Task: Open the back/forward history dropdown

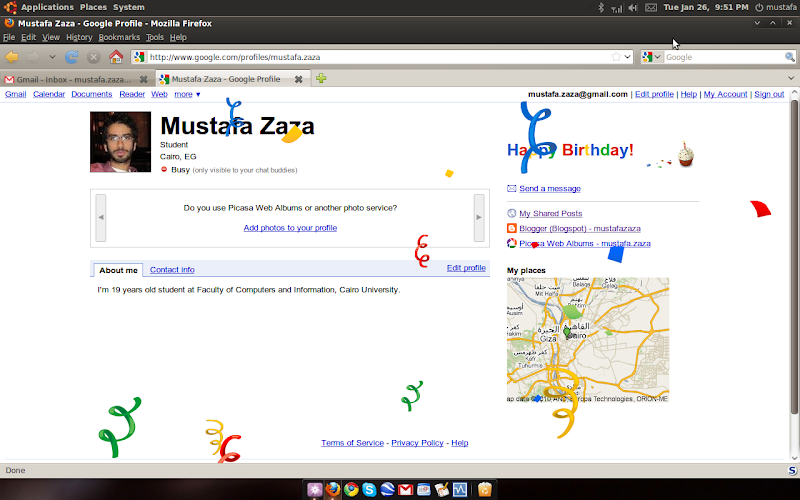Action: point(52,57)
